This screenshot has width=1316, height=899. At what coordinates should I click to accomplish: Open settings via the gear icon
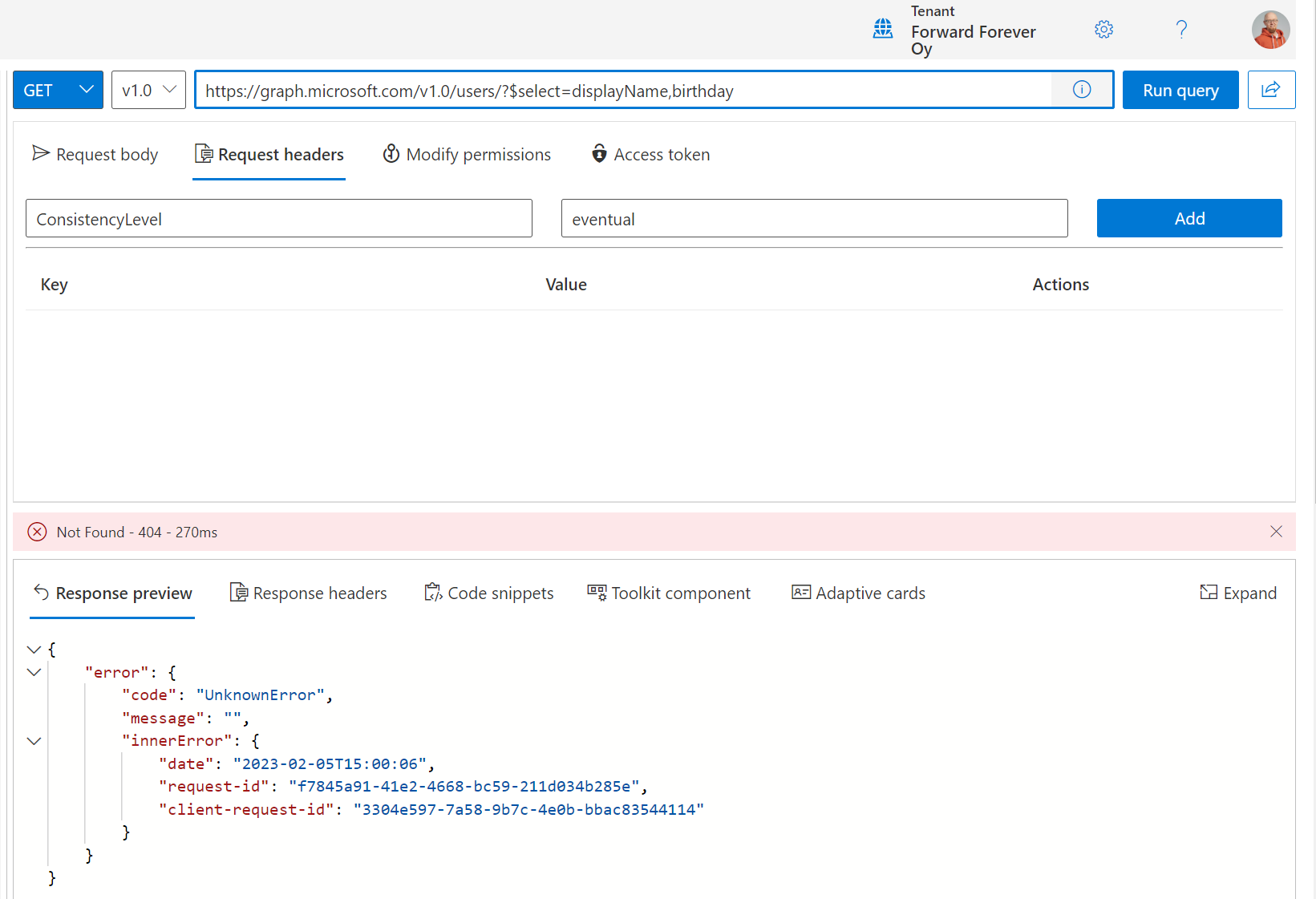coord(1103,30)
